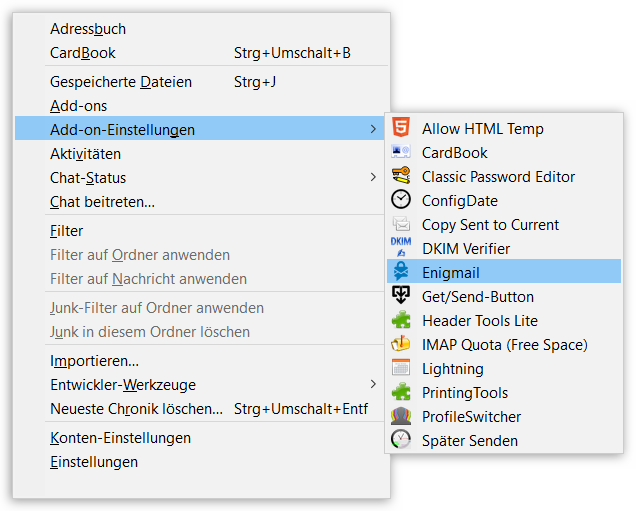Click the ProfileSwitcher icon
This screenshot has width=636, height=511.
point(401,416)
